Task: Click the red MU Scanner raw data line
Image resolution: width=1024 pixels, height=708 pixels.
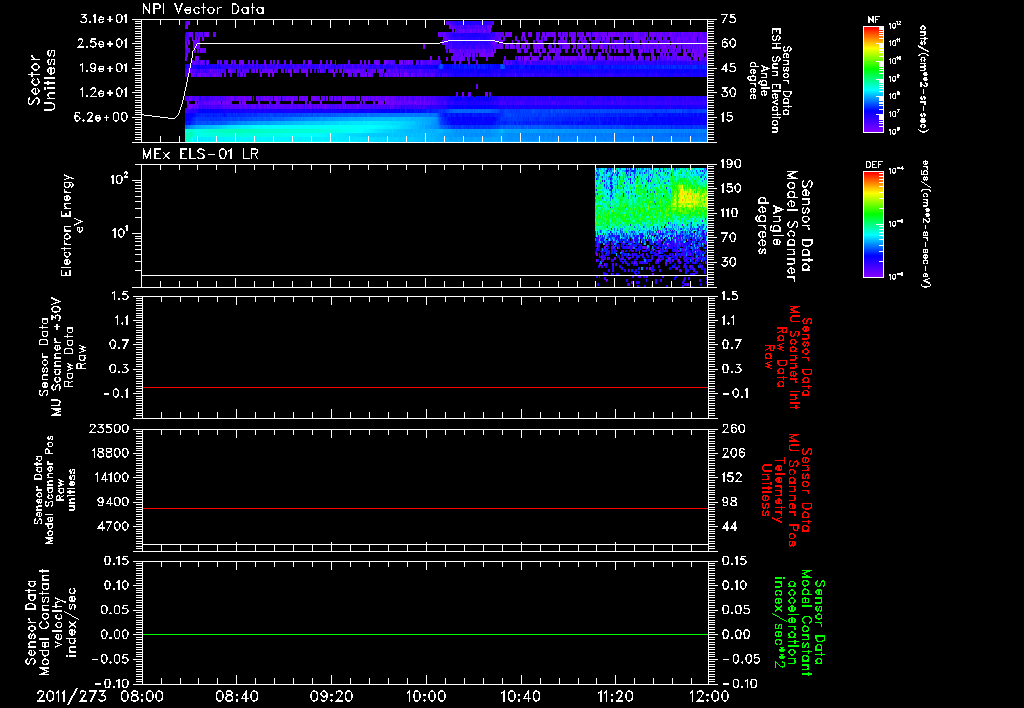Action: pos(424,387)
